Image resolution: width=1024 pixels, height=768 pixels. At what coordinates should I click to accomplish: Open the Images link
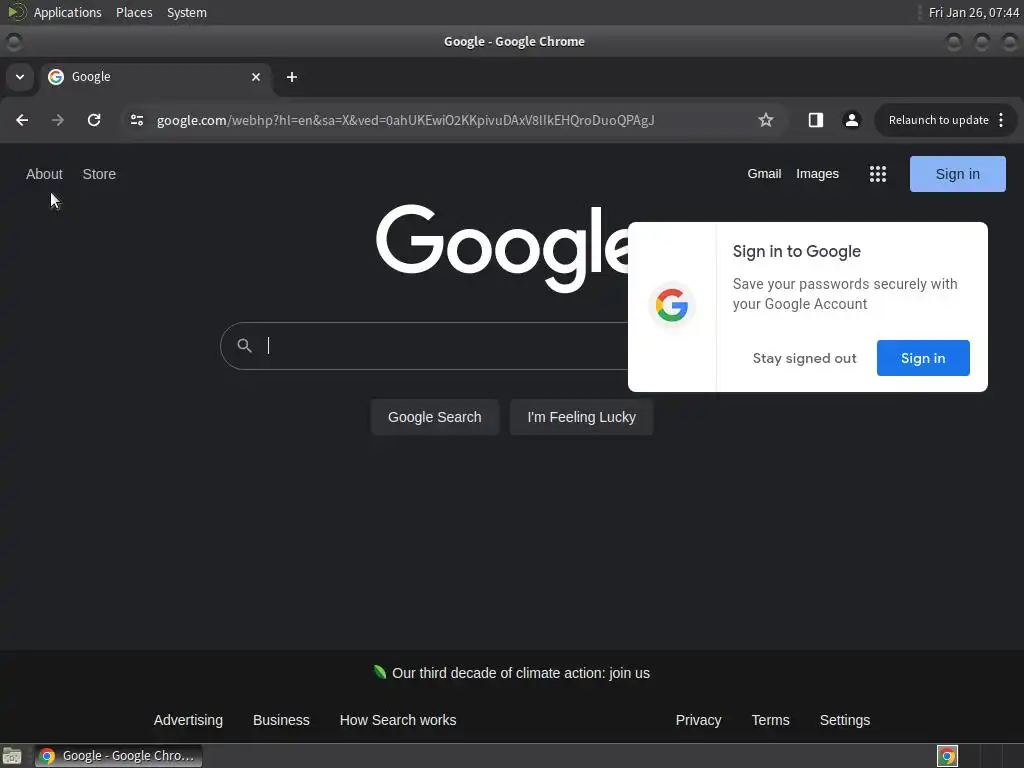817,174
